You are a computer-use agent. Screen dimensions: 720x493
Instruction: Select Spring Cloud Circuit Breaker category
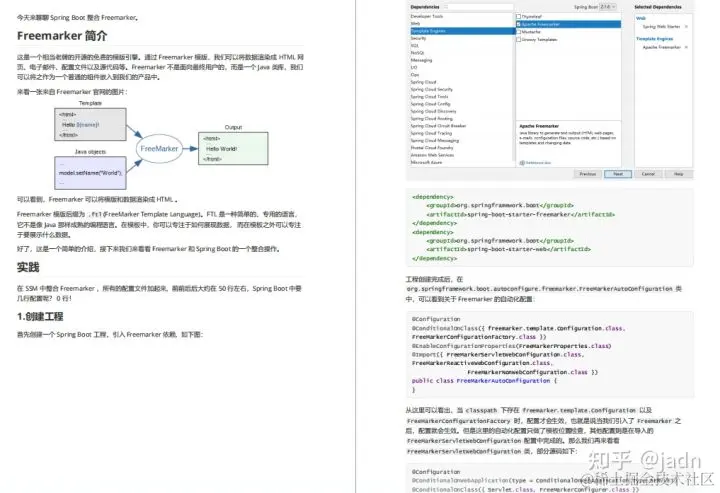pyautogui.click(x=438, y=126)
